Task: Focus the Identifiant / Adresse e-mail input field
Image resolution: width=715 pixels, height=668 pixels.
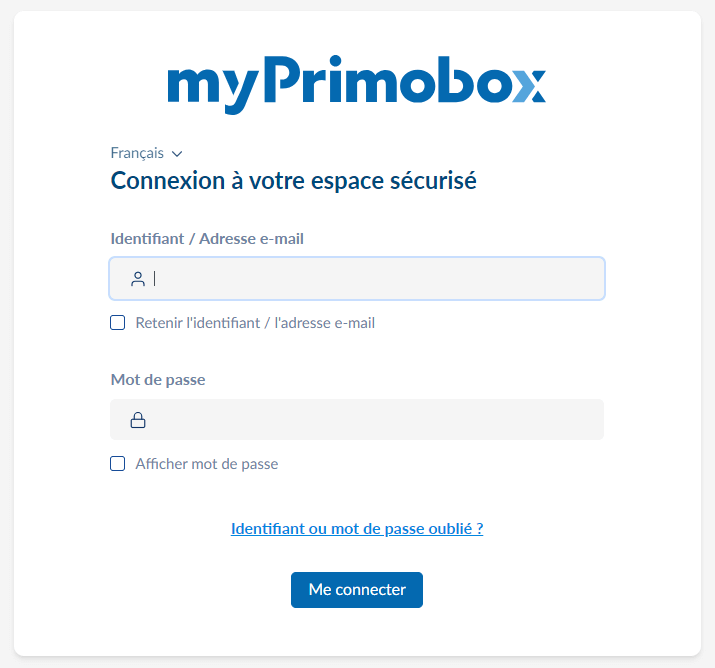Action: coord(370,279)
